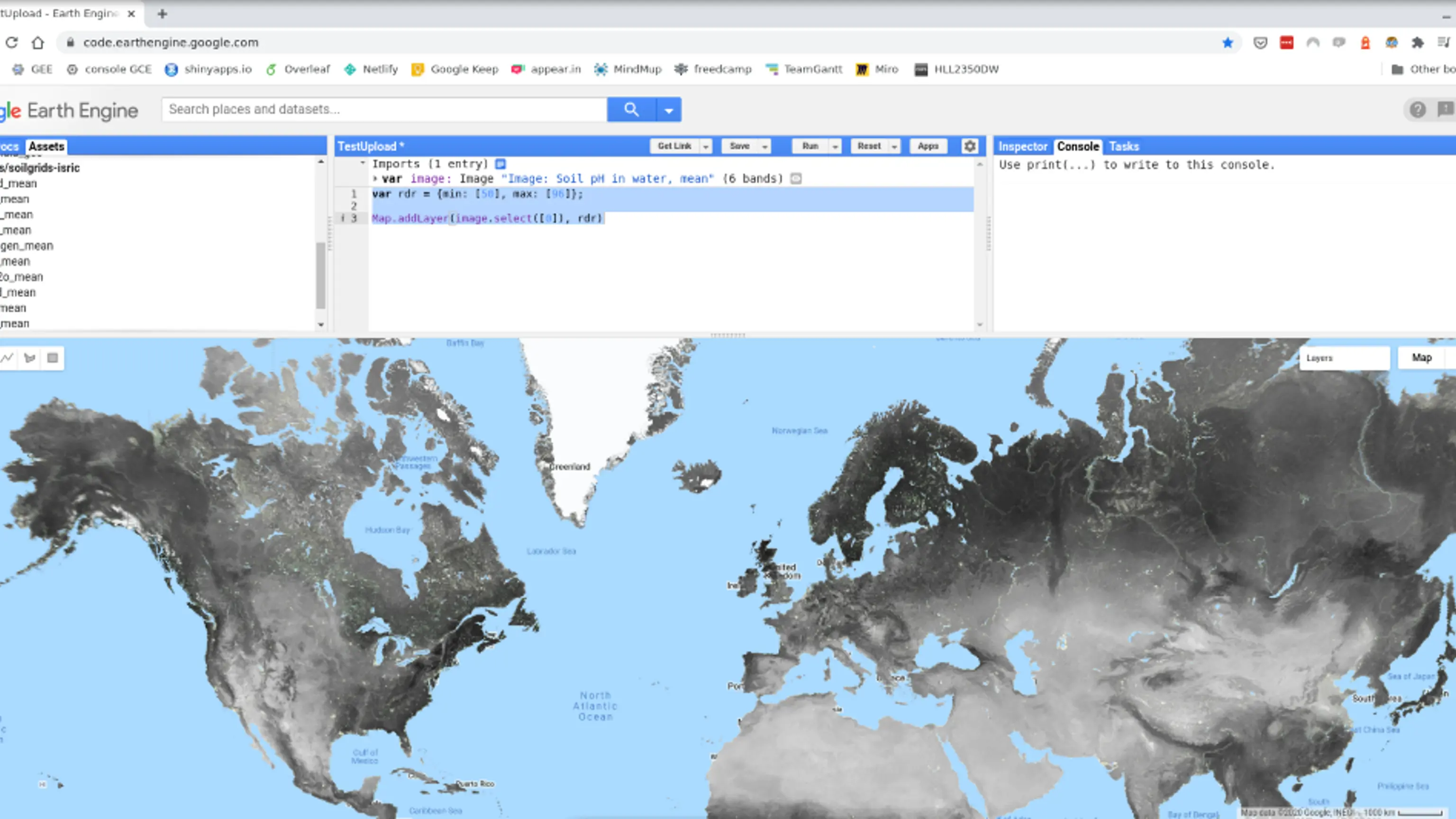Open the browser Extensions puzzle icon
This screenshot has width=1456, height=819.
(1418, 43)
